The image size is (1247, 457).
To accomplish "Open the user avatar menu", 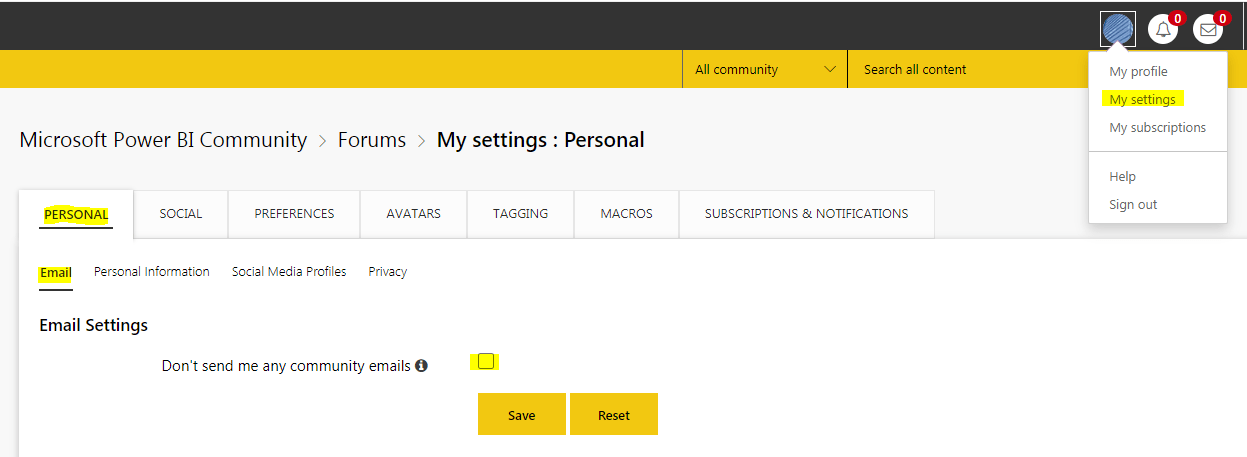I will tap(1117, 29).
